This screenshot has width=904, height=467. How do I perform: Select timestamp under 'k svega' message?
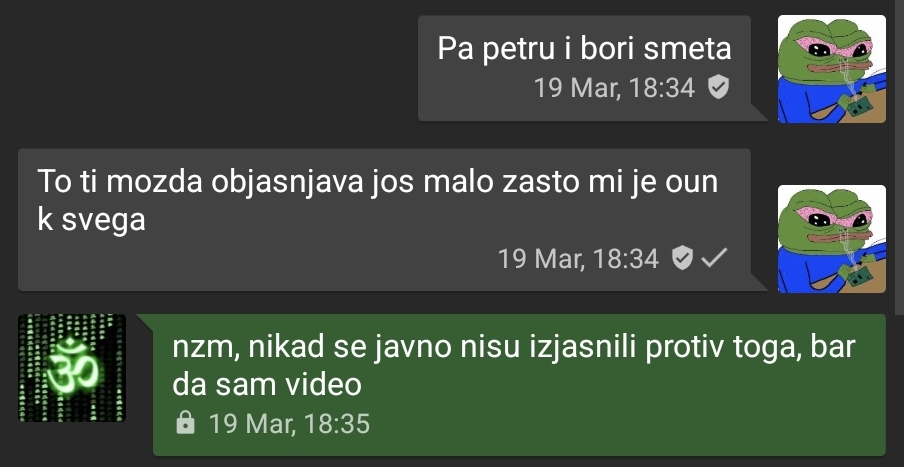578,258
